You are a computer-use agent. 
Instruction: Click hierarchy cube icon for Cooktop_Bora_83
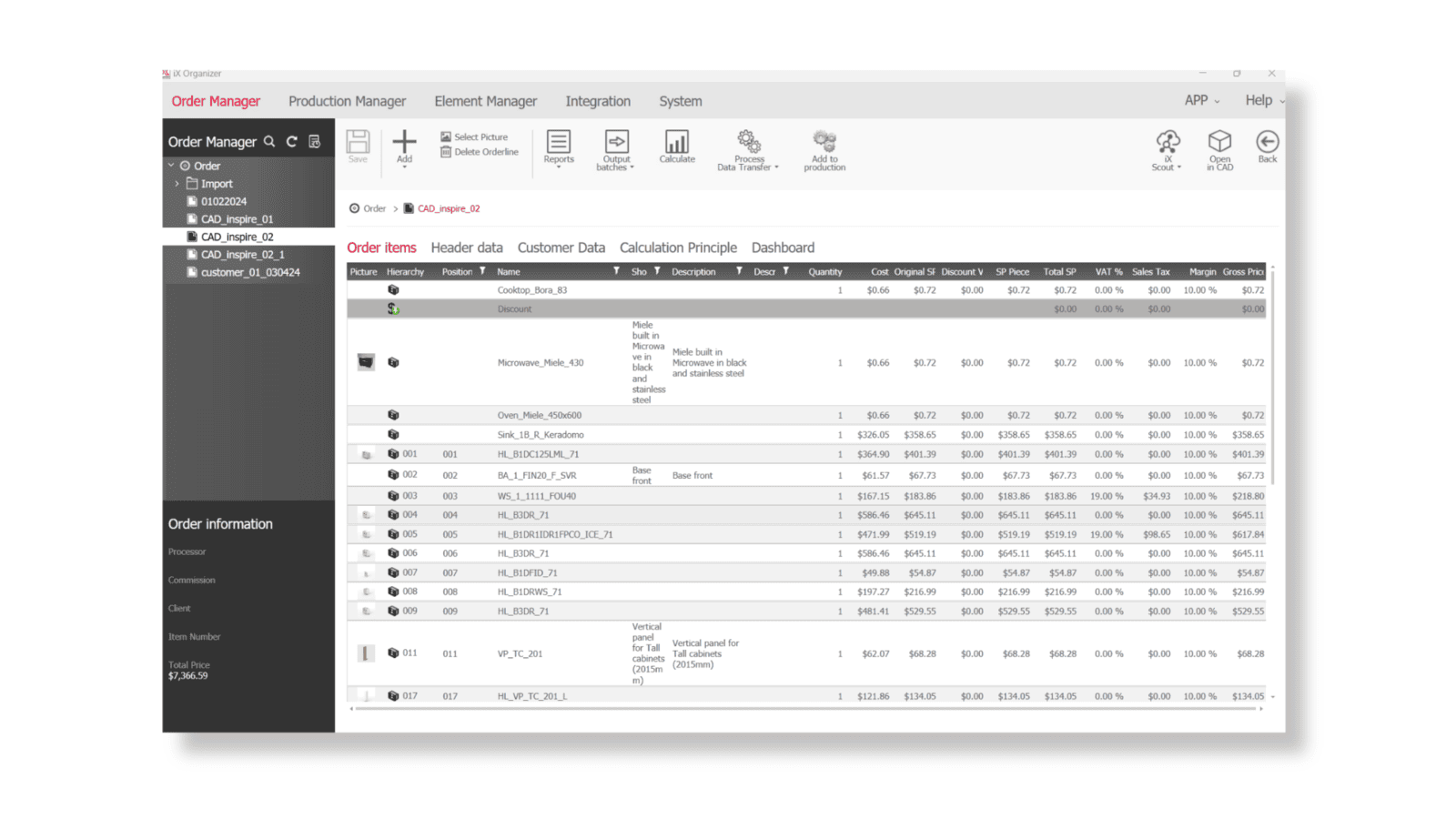(x=393, y=289)
